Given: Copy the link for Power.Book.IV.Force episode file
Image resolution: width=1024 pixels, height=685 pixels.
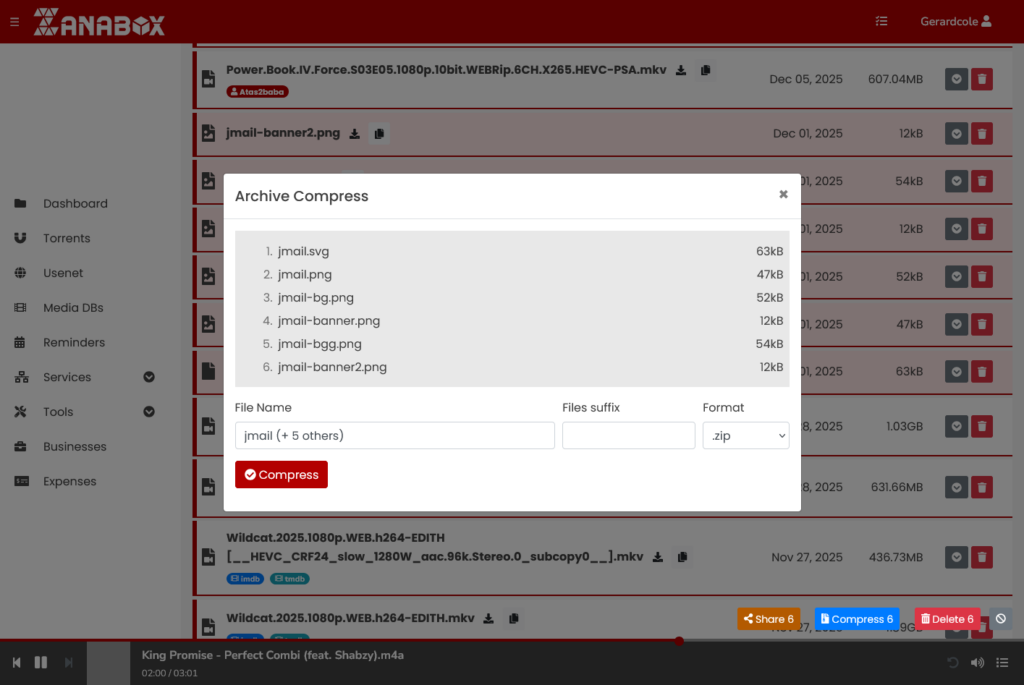Looking at the screenshot, I should 705,70.
